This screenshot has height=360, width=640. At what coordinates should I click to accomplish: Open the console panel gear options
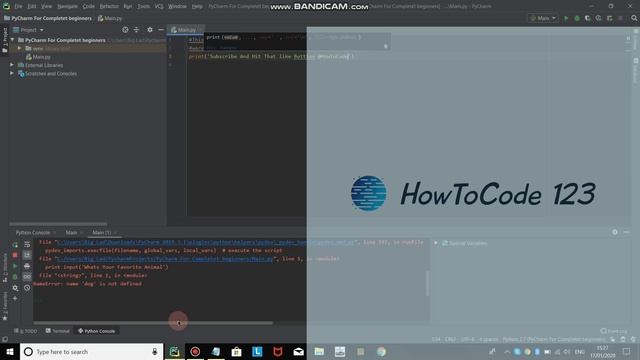pyautogui.click(x=615, y=232)
